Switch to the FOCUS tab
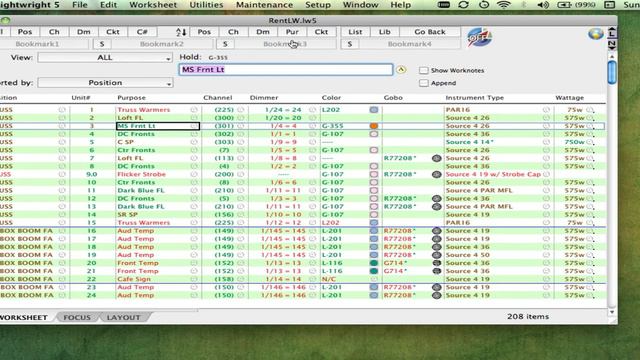This screenshot has width=640, height=360. coord(77,317)
